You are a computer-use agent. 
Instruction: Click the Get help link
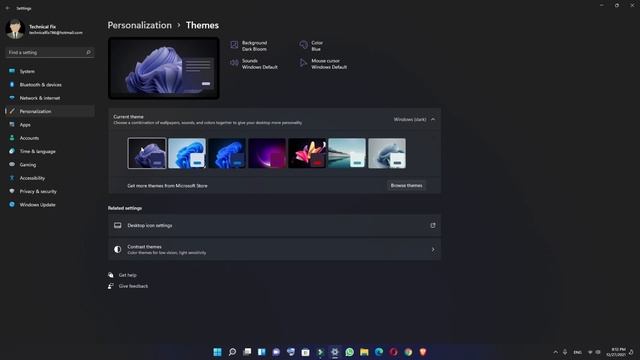pos(127,275)
